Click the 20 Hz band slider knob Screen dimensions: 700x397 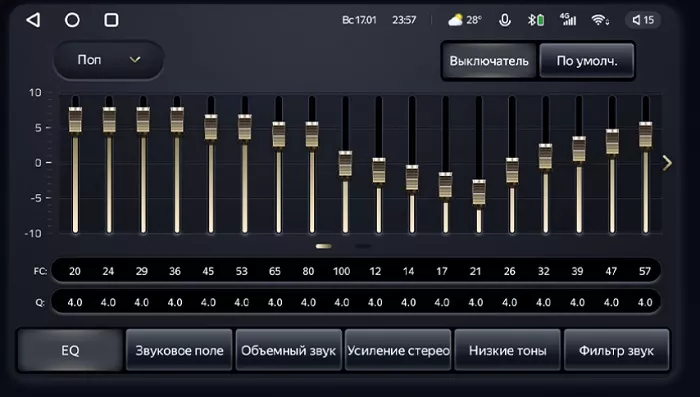(x=75, y=120)
